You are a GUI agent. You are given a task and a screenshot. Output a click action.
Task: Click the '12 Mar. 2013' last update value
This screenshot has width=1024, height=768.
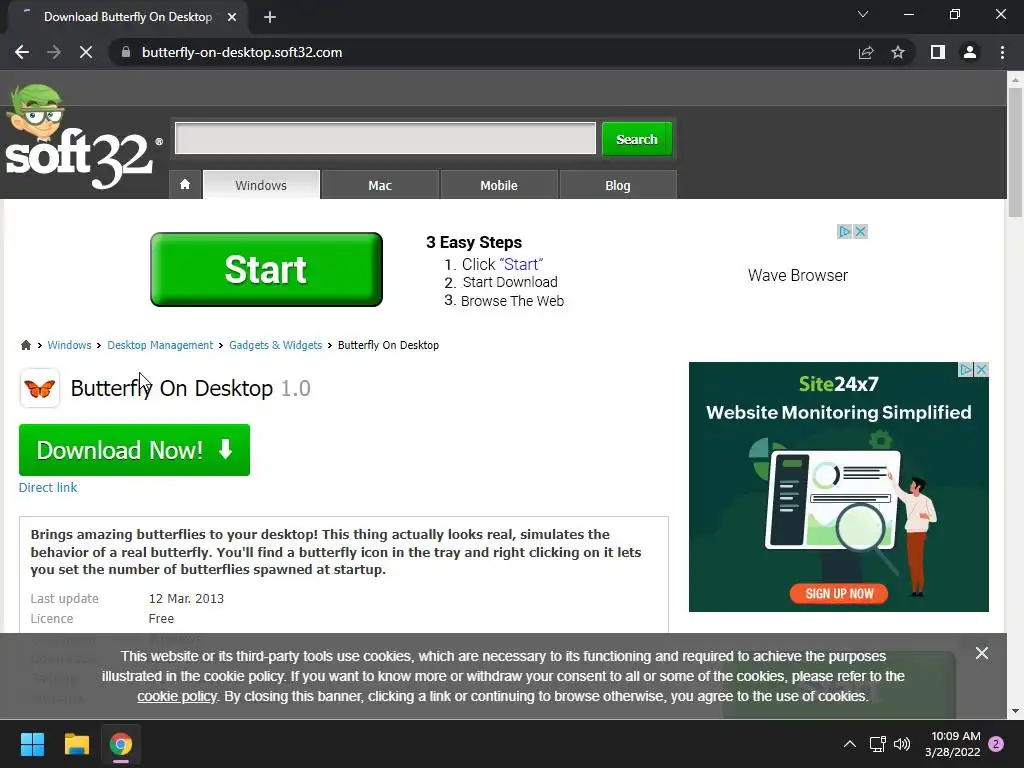point(186,598)
